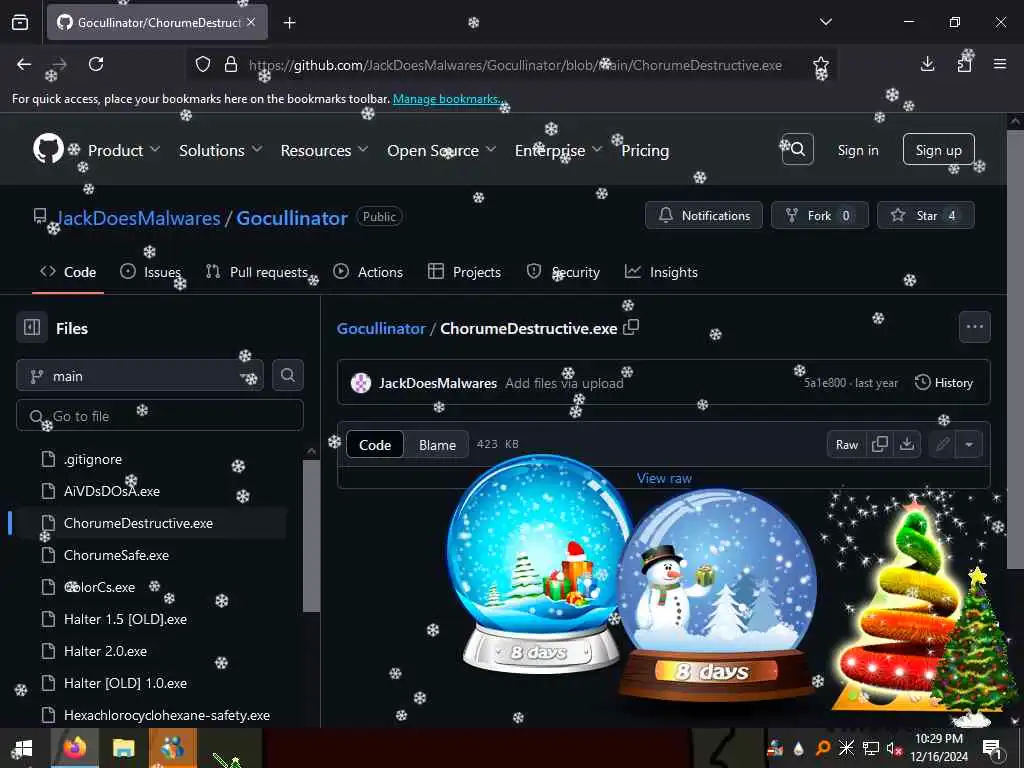
Task: Click Sign in
Action: (857, 150)
